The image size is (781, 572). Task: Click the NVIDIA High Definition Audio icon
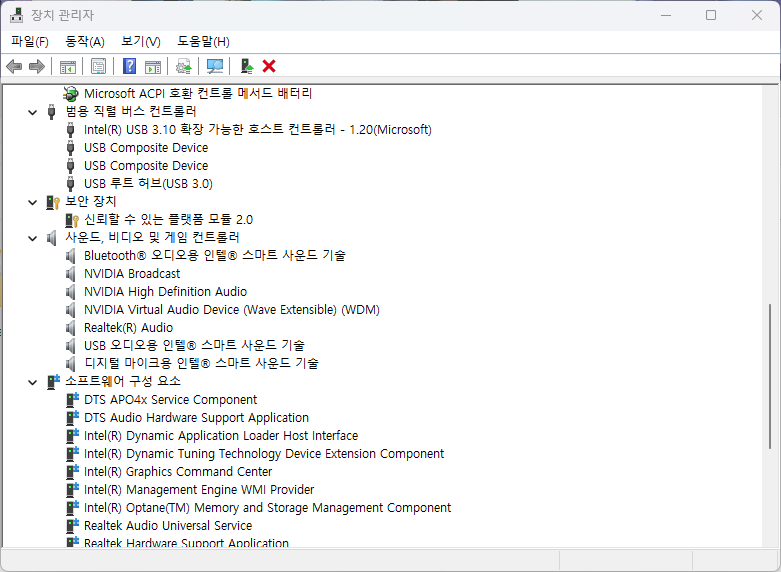click(x=71, y=291)
